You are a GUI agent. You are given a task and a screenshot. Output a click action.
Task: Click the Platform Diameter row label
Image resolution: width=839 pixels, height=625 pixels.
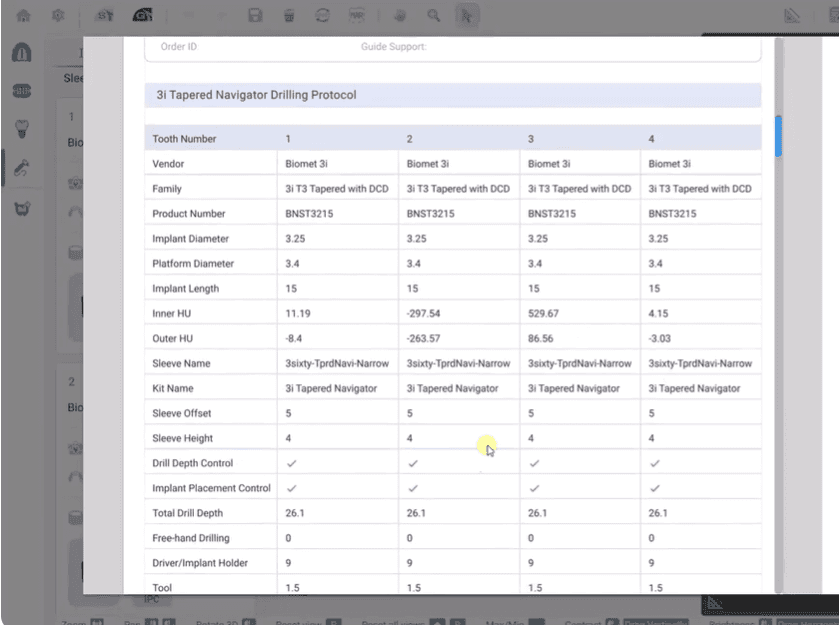pos(193,264)
